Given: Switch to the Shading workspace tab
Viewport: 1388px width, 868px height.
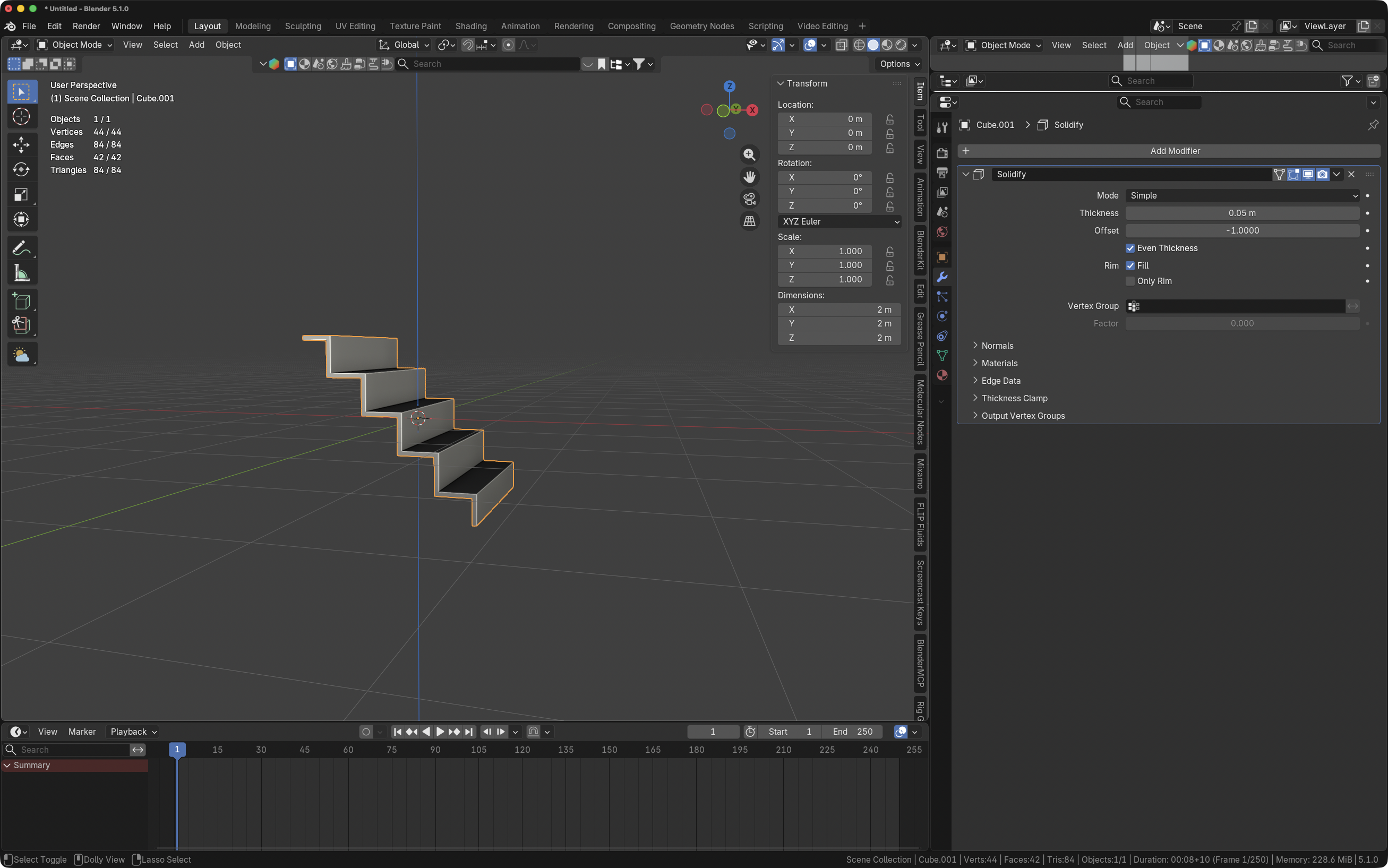Looking at the screenshot, I should (470, 26).
